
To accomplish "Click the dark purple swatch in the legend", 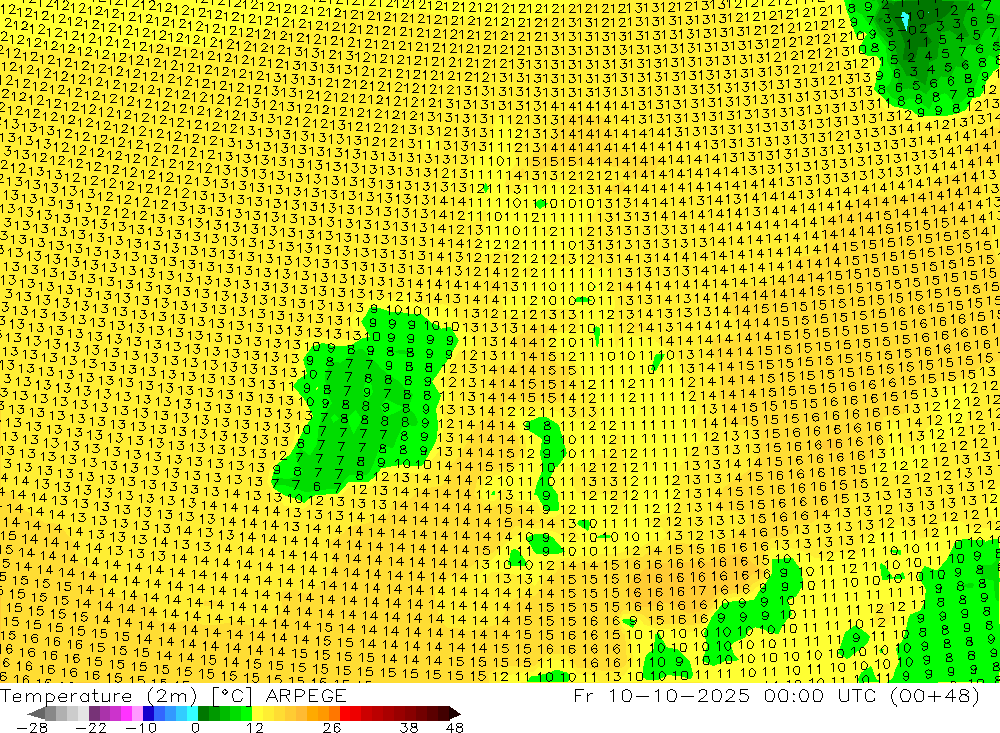I will point(94,713).
